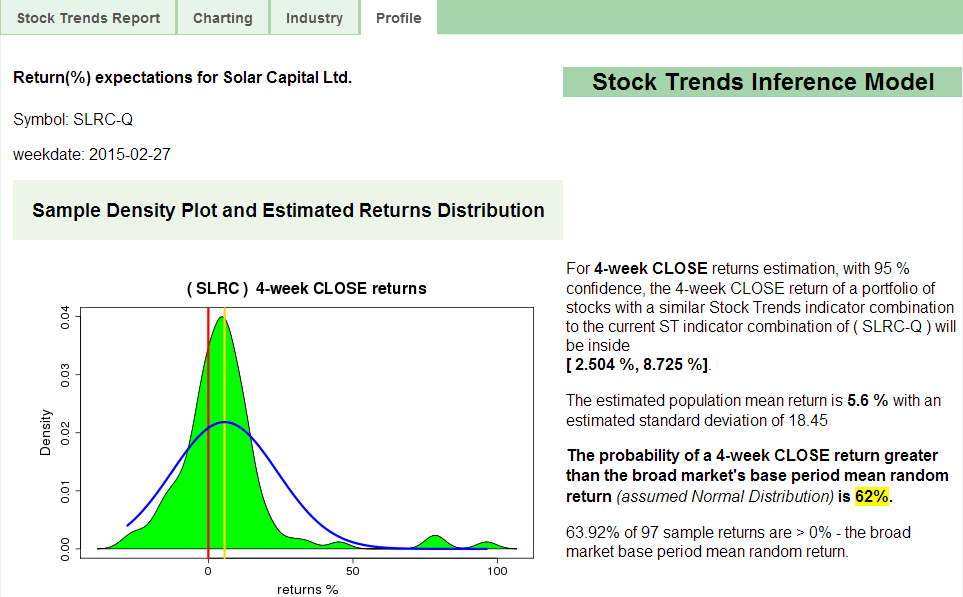Click the bold 5.6 % mean return value
963x597 pixels.
[x=867, y=400]
